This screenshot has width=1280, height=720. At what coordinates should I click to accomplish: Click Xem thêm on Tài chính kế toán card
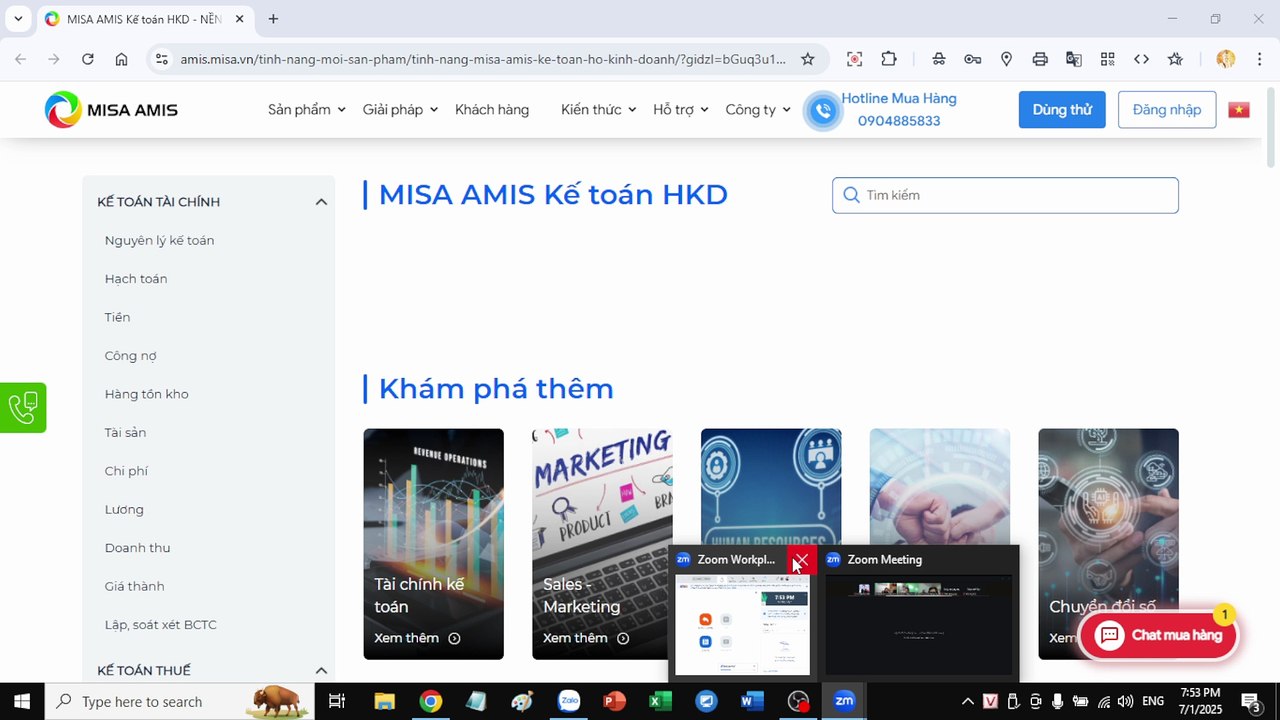(x=417, y=638)
